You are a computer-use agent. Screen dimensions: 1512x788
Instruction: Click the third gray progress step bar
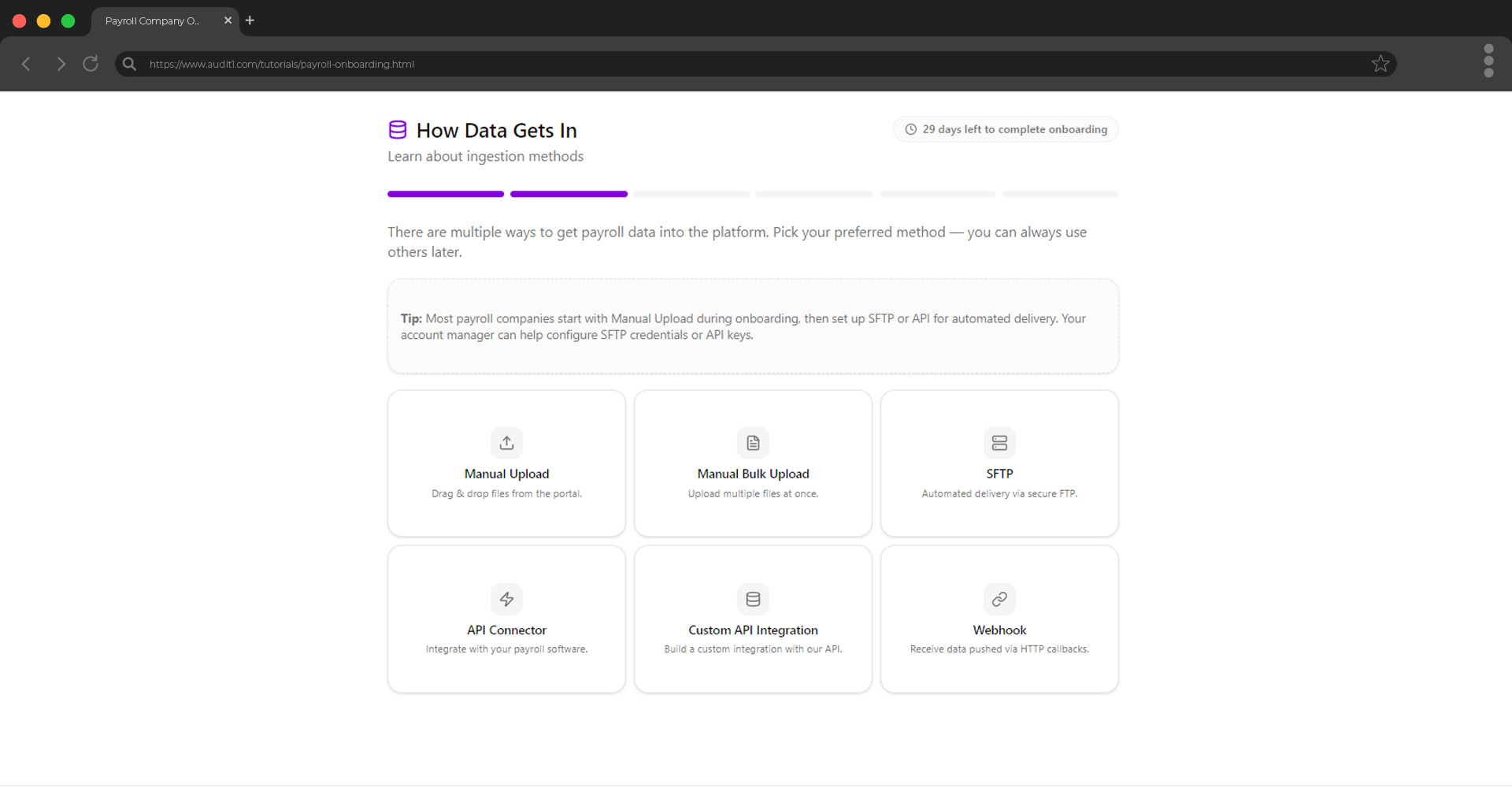691,194
